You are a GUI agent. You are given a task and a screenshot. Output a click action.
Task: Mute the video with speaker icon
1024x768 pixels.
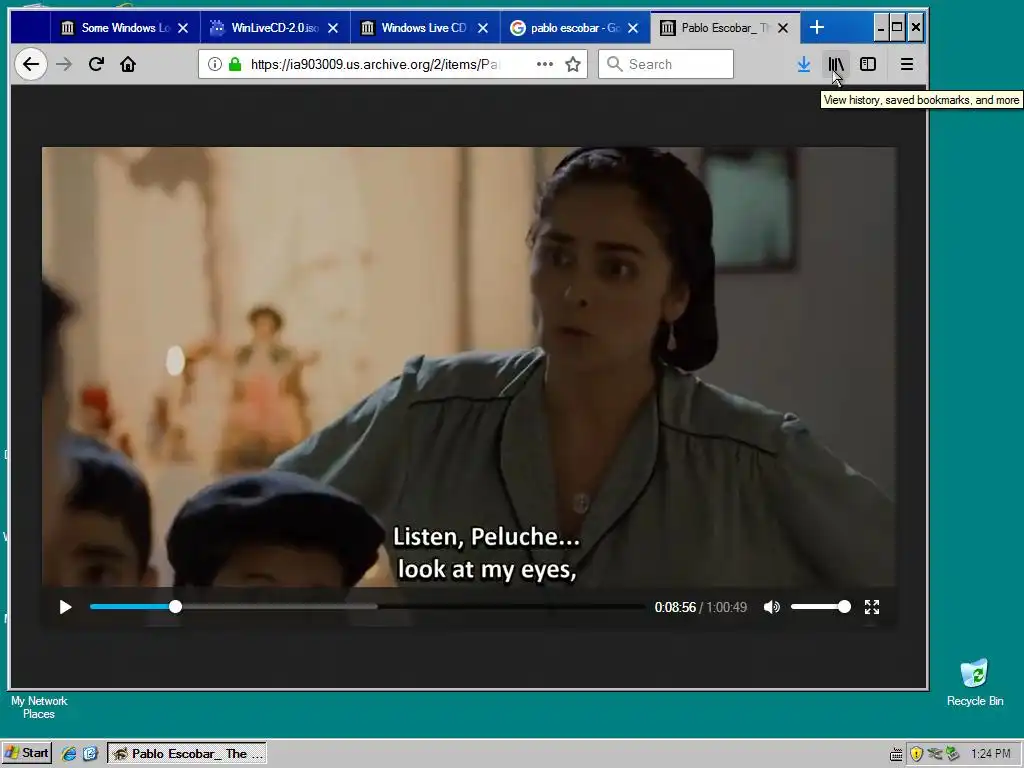(771, 607)
